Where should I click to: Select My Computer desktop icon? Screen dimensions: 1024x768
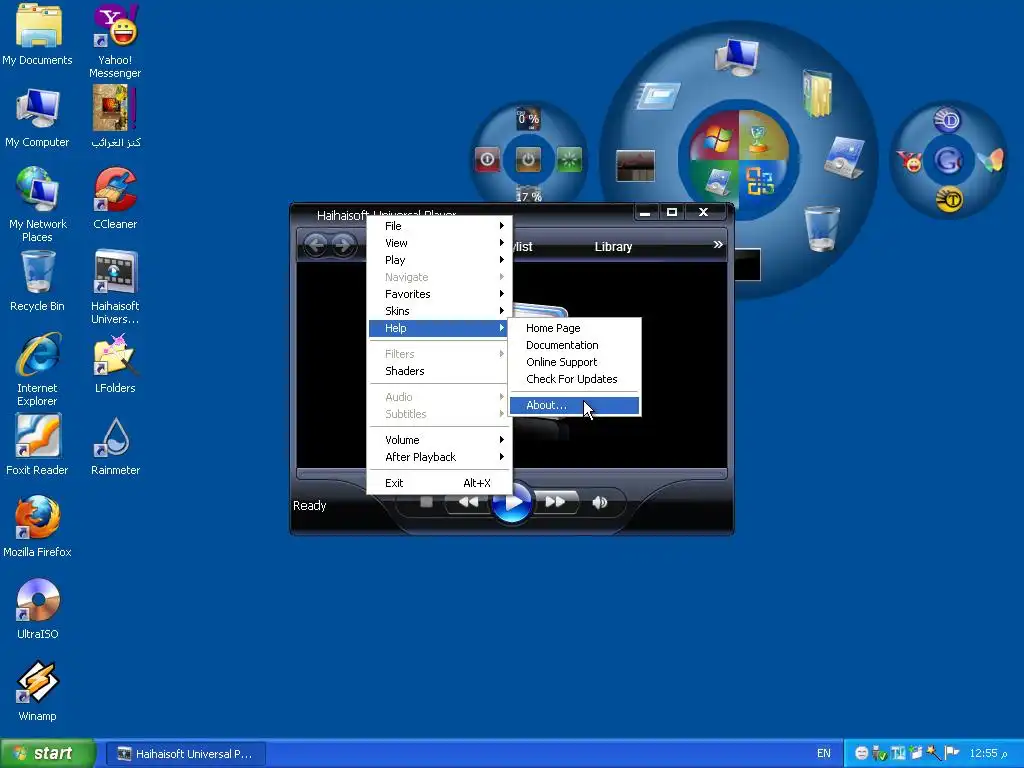pos(37,118)
